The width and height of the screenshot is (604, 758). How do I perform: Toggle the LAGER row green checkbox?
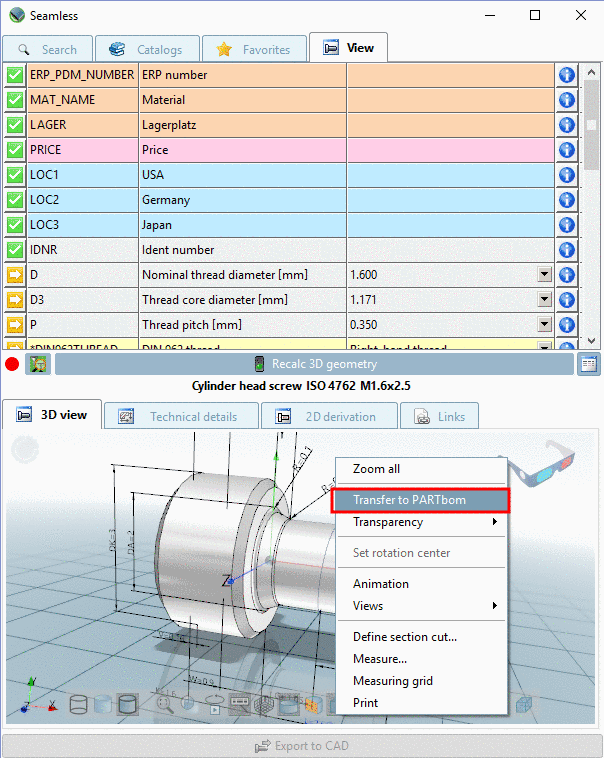tap(14, 125)
